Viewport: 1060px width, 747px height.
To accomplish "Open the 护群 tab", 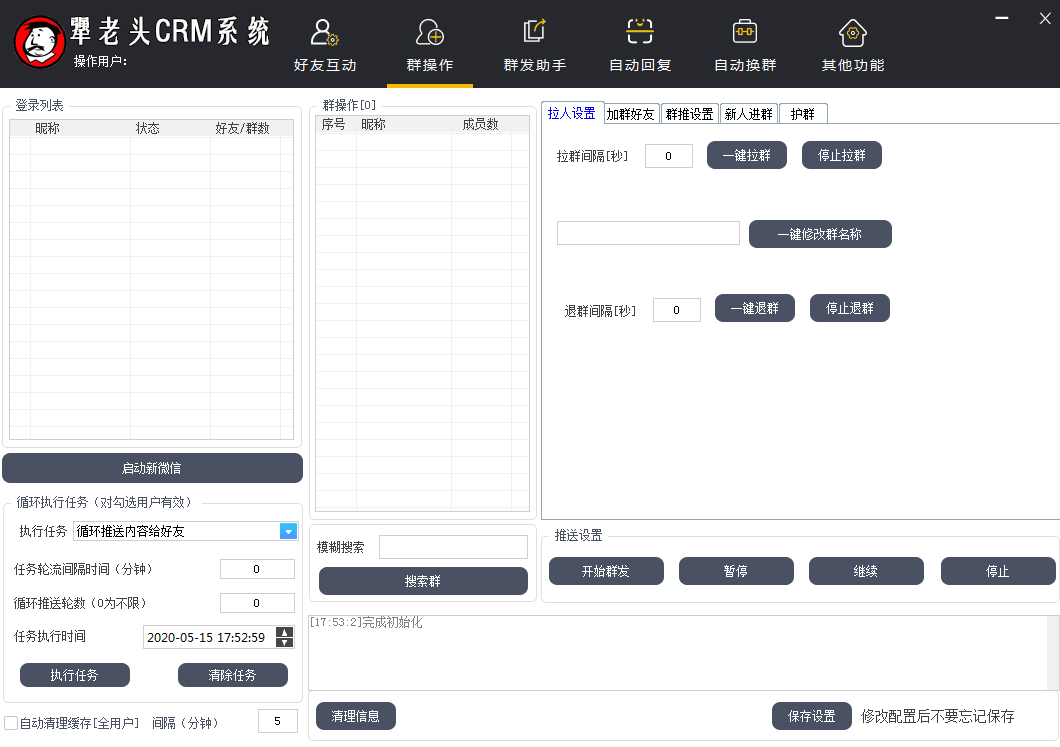I will pos(802,114).
